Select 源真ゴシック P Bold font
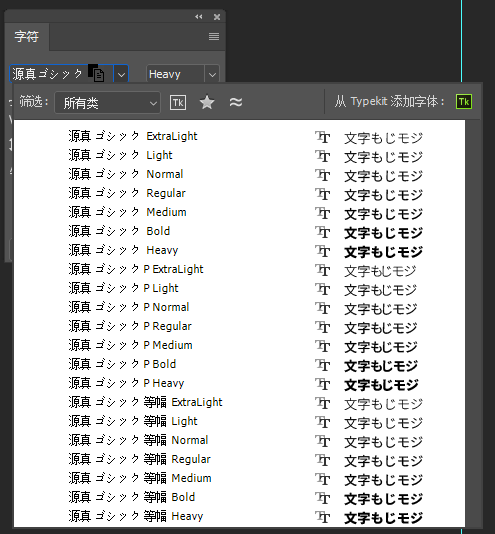The height and width of the screenshot is (534, 495). click(x=239, y=364)
